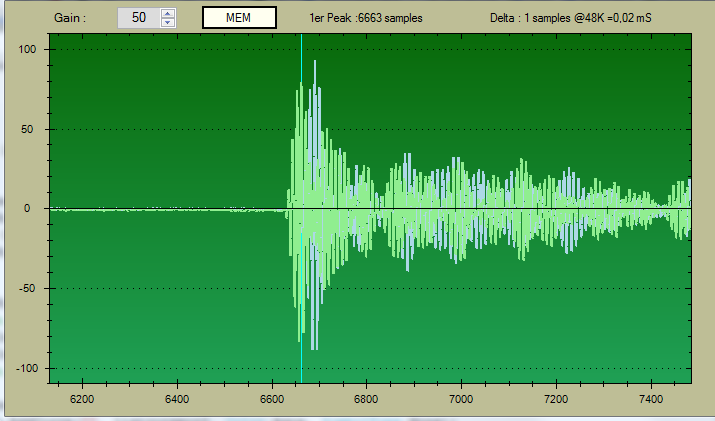The height and width of the screenshot is (421, 715).
Task: Click the 6800 tick on the sample axis
Action: coord(366,398)
